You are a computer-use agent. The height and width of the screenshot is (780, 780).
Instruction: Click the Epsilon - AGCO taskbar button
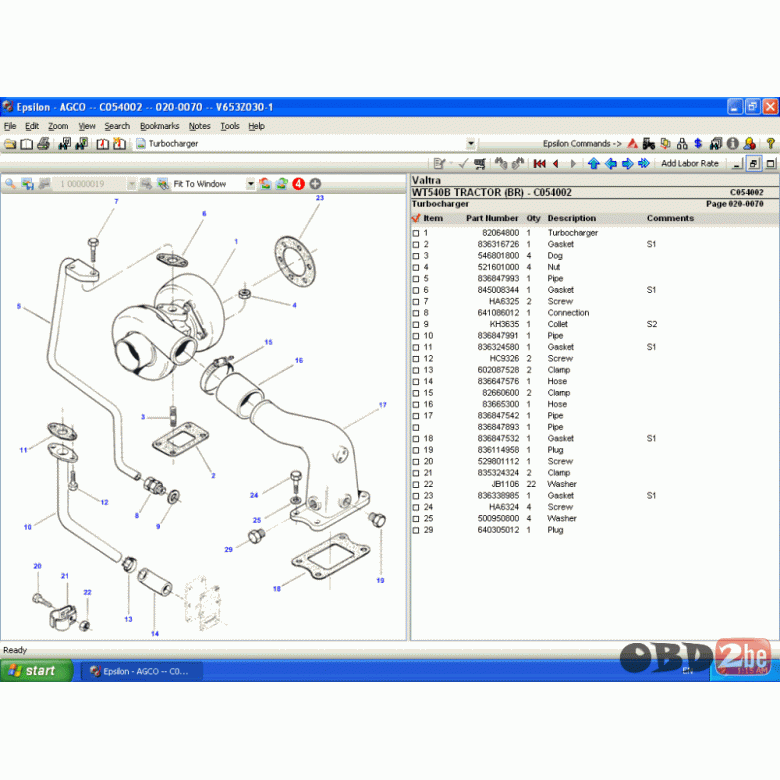(x=142, y=671)
